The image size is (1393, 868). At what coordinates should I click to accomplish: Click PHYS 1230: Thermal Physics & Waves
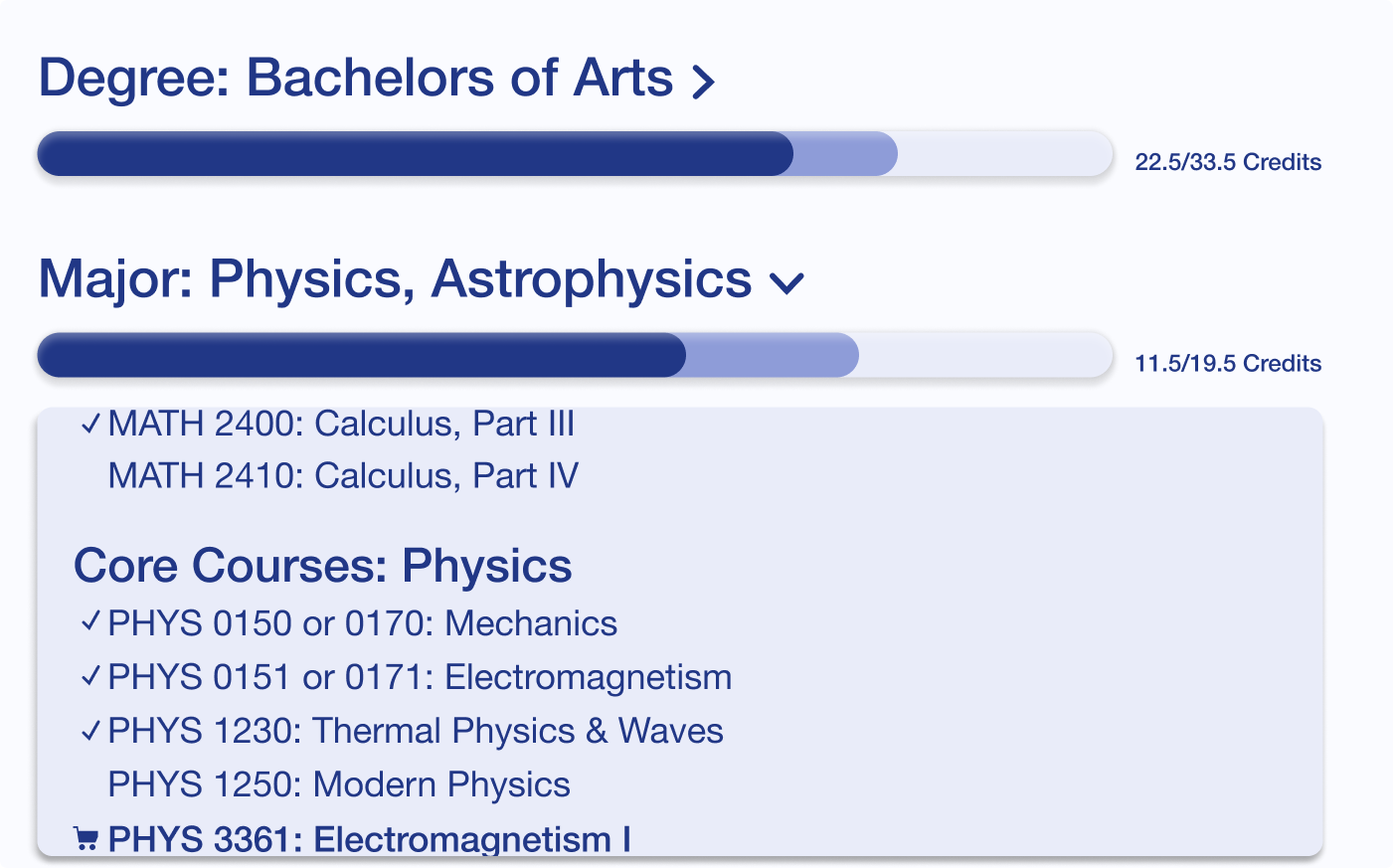click(416, 731)
